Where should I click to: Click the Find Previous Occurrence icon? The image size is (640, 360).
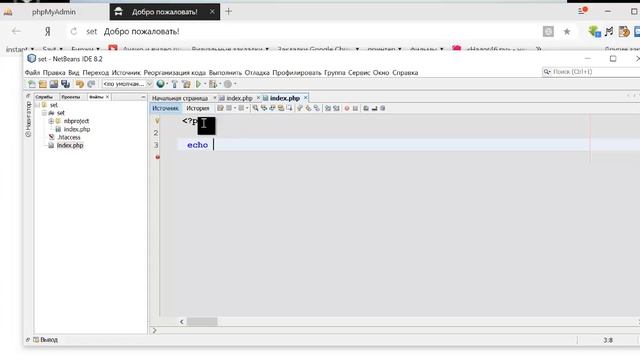pyautogui.click(x=264, y=108)
